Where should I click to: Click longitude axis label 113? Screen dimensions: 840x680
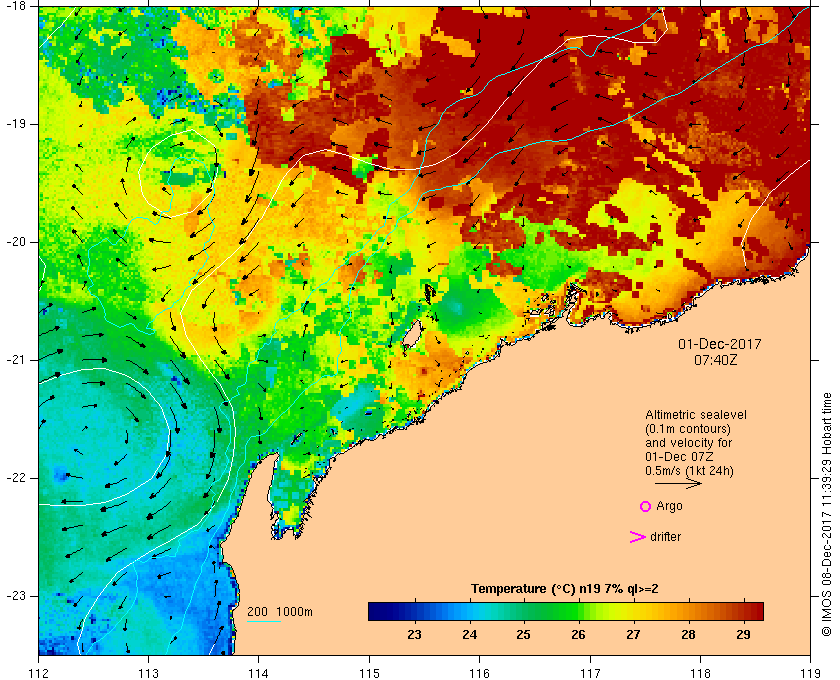coord(148,673)
